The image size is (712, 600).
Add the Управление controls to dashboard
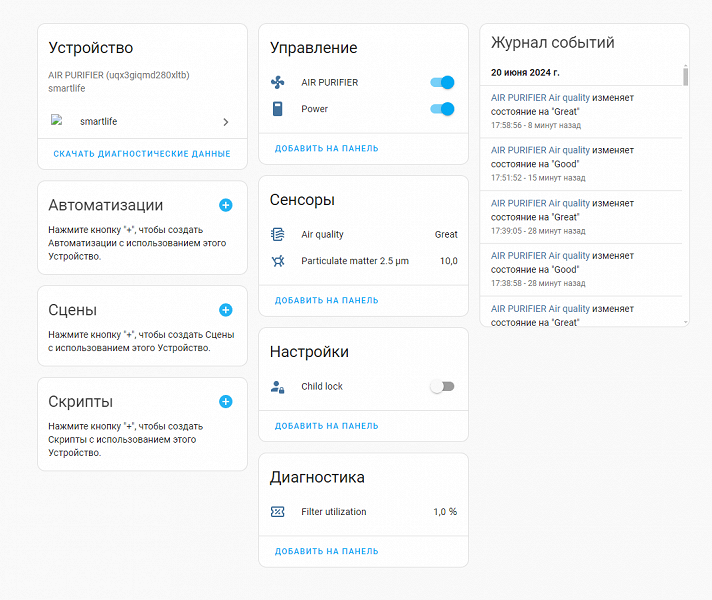327,149
